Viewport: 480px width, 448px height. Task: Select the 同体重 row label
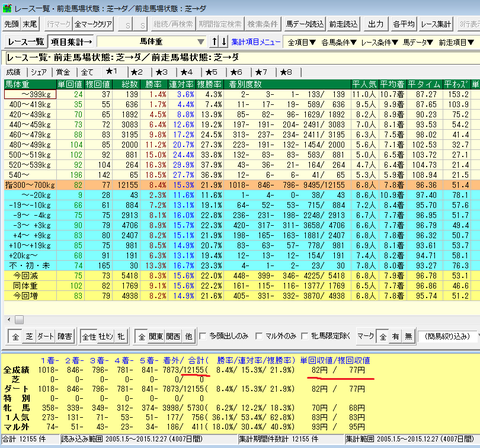coord(30,286)
